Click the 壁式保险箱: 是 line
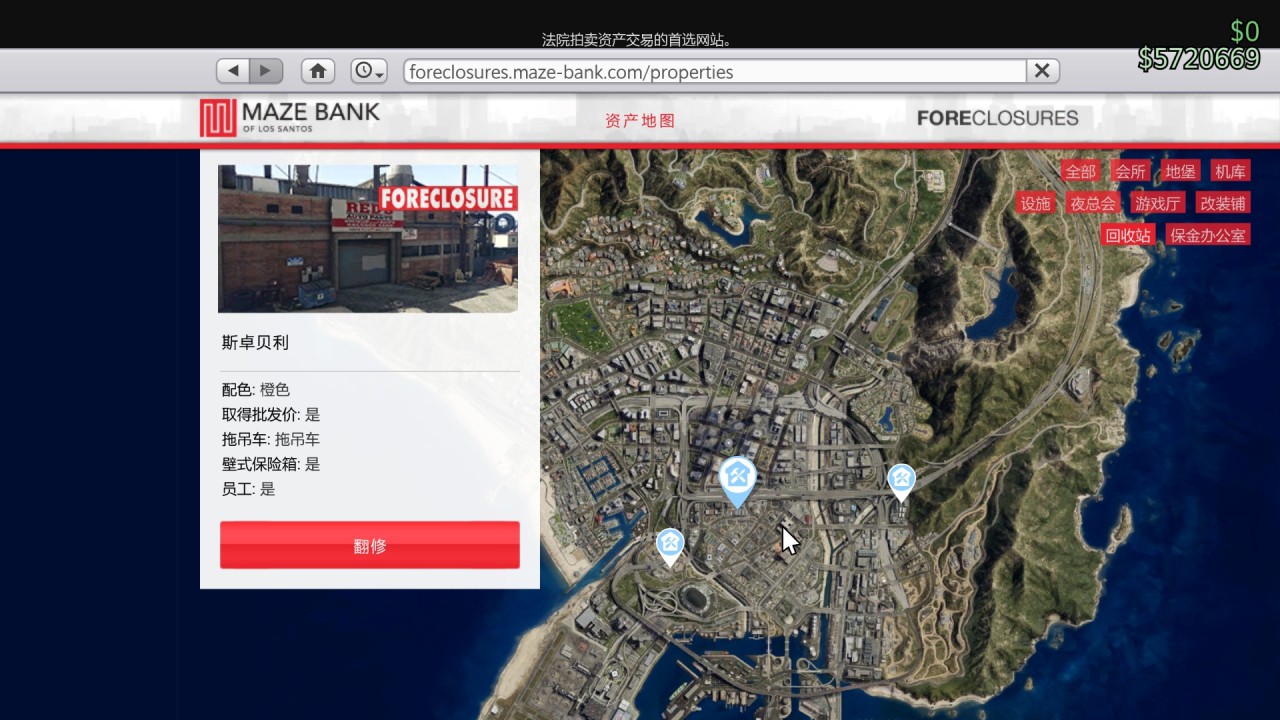Screen dimensions: 1280x720 271,464
